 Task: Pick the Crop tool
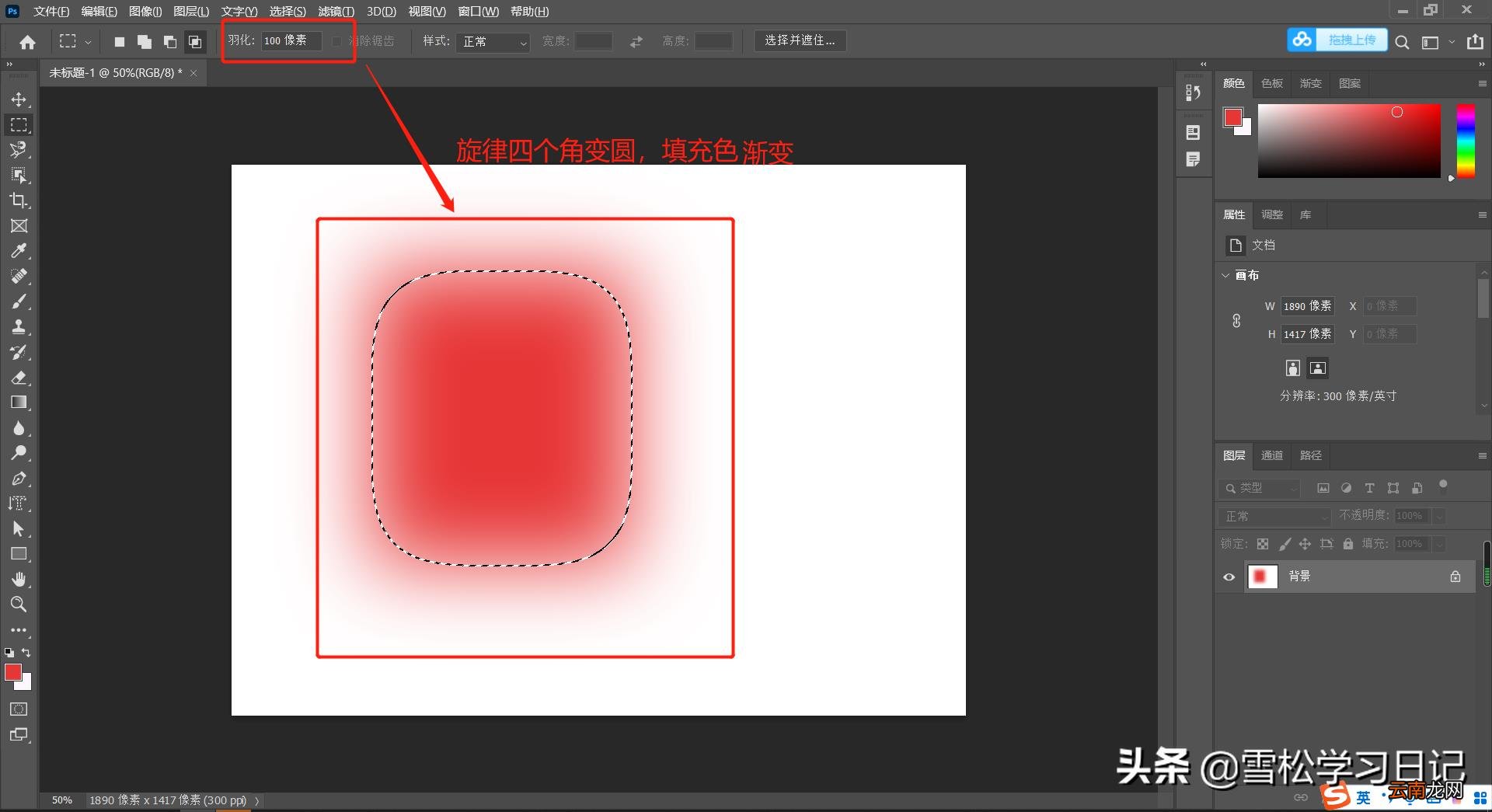(19, 200)
